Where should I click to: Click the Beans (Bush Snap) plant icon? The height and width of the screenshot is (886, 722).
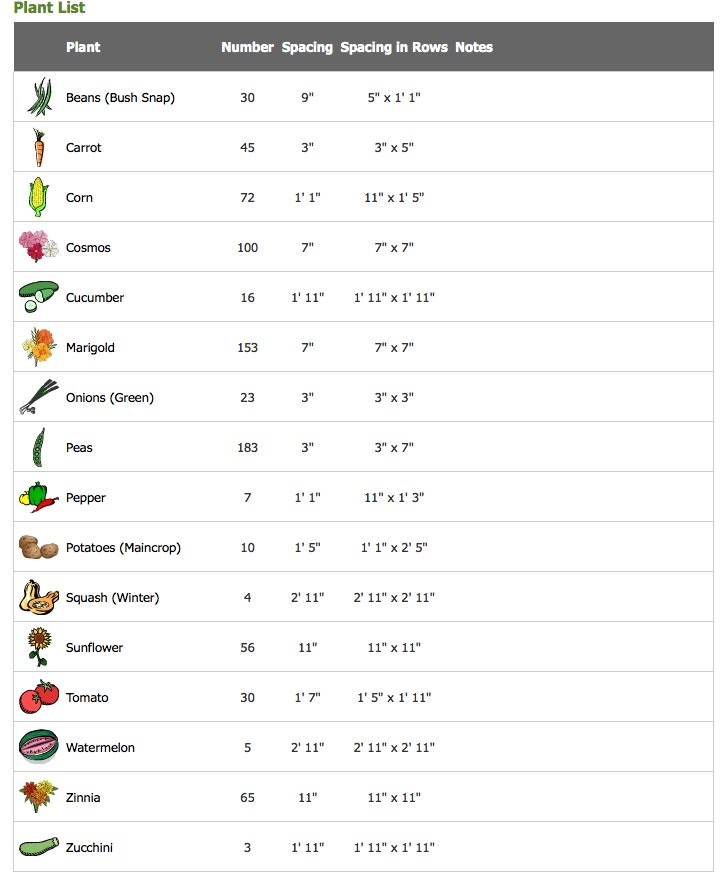pos(39,97)
